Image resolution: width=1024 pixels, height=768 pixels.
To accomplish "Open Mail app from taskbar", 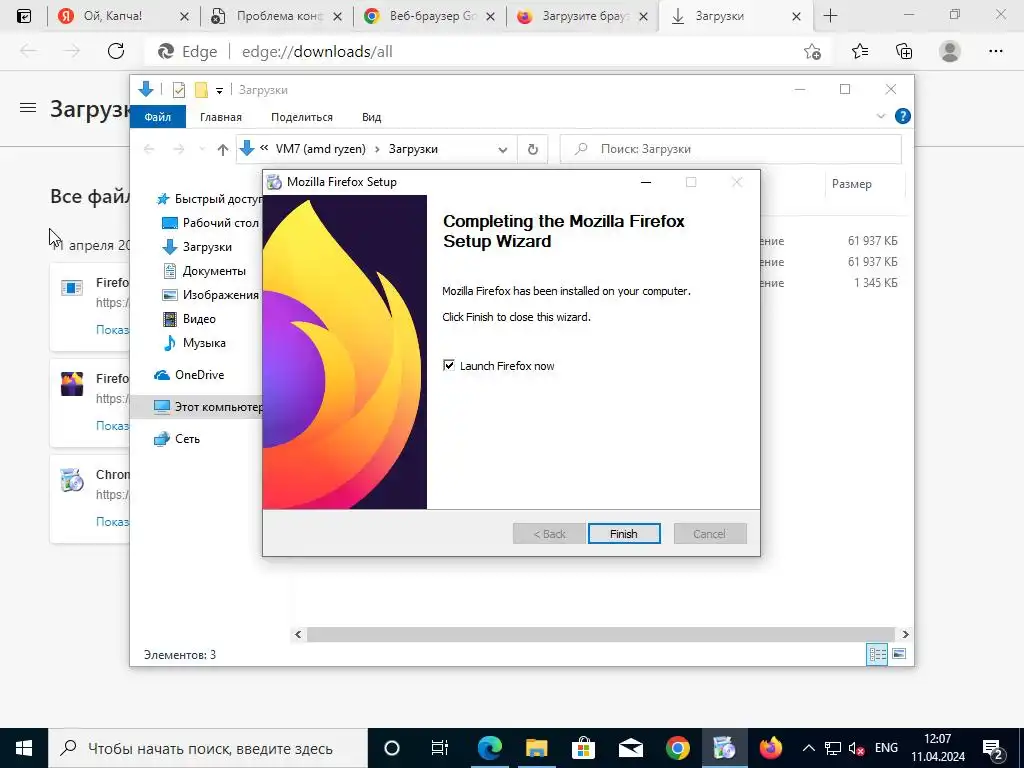I will 630,748.
